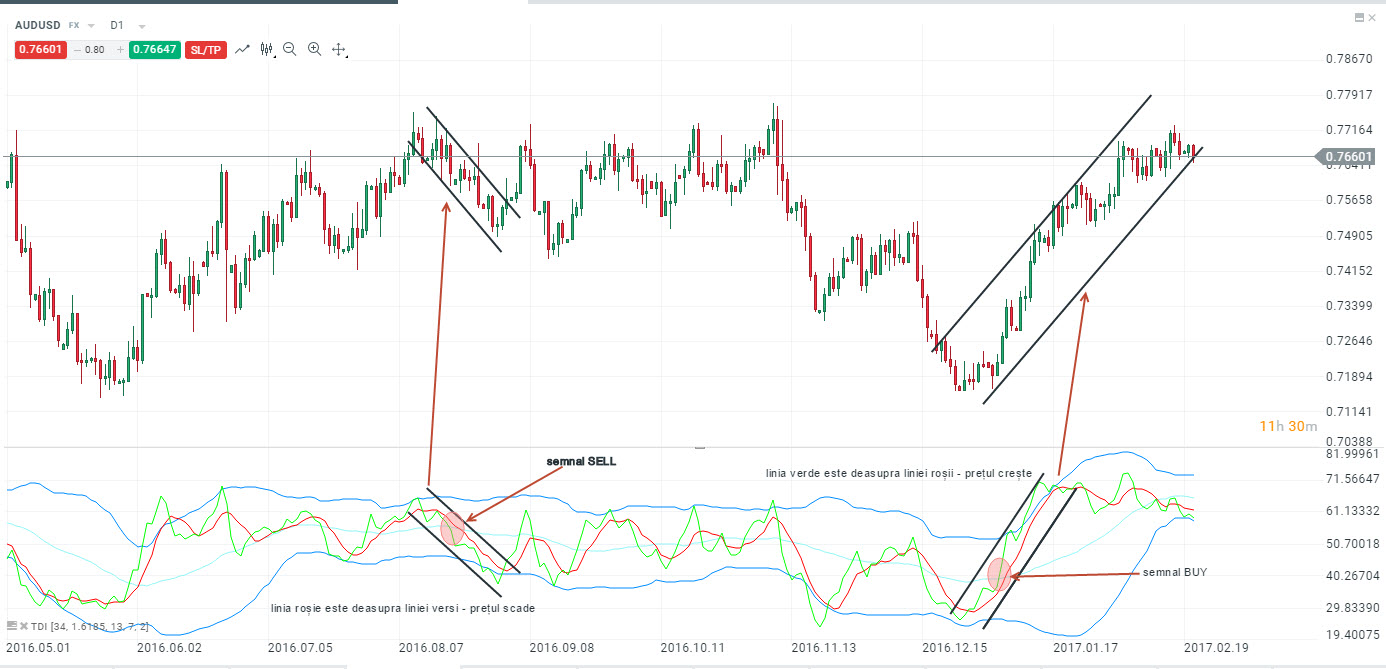
Task: Click the red sell price 0.76601 button
Action: tap(40, 50)
